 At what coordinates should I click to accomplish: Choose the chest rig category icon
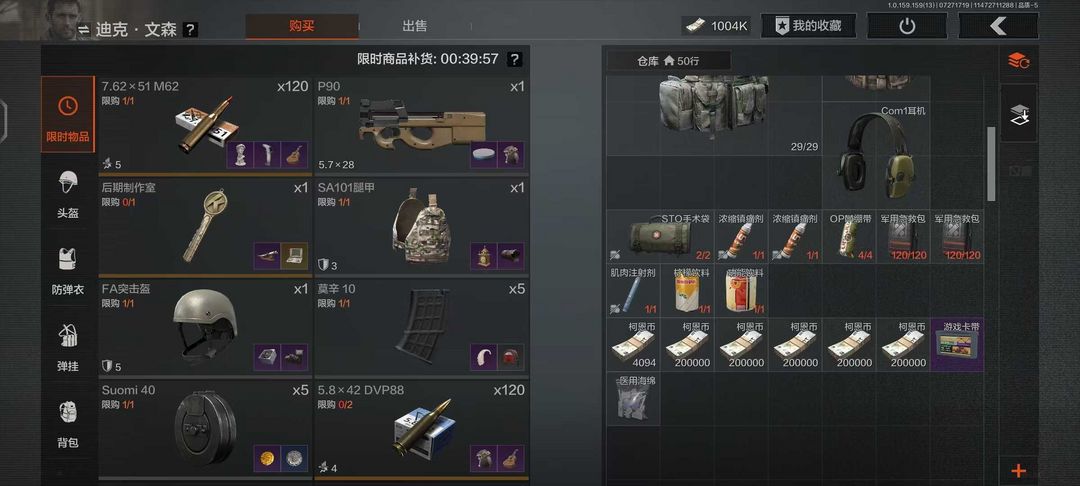click(x=68, y=347)
